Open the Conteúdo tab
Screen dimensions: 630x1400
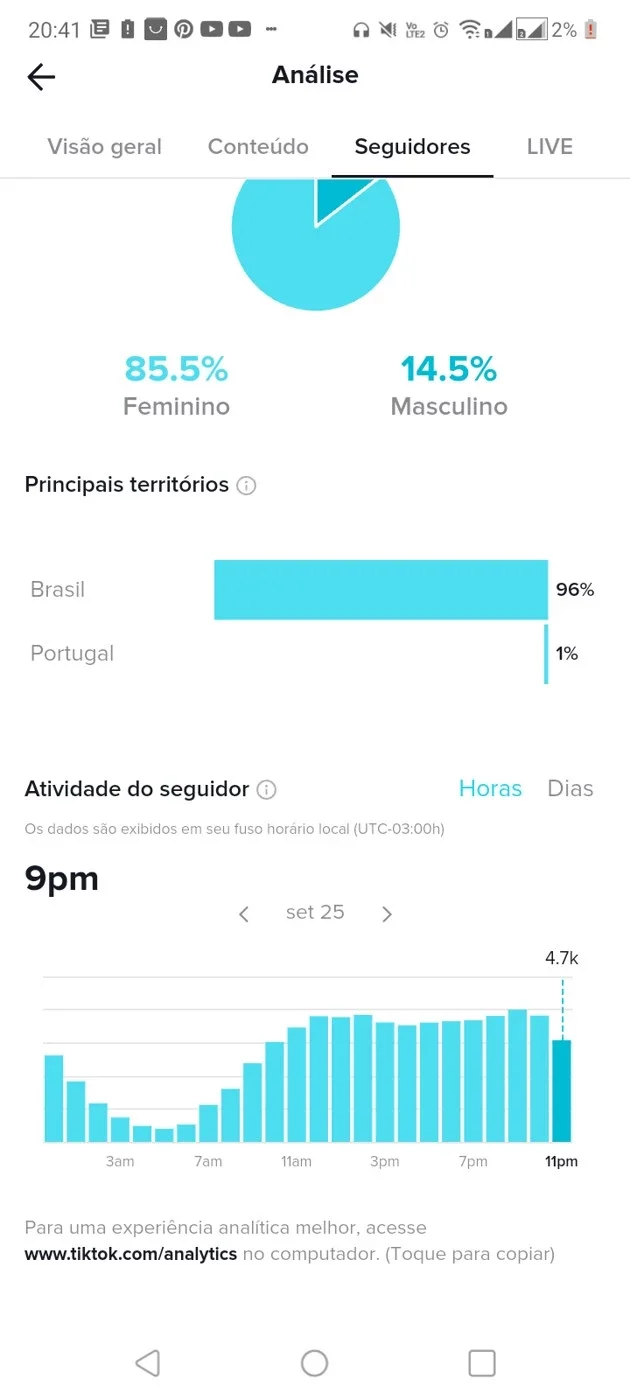click(x=258, y=147)
